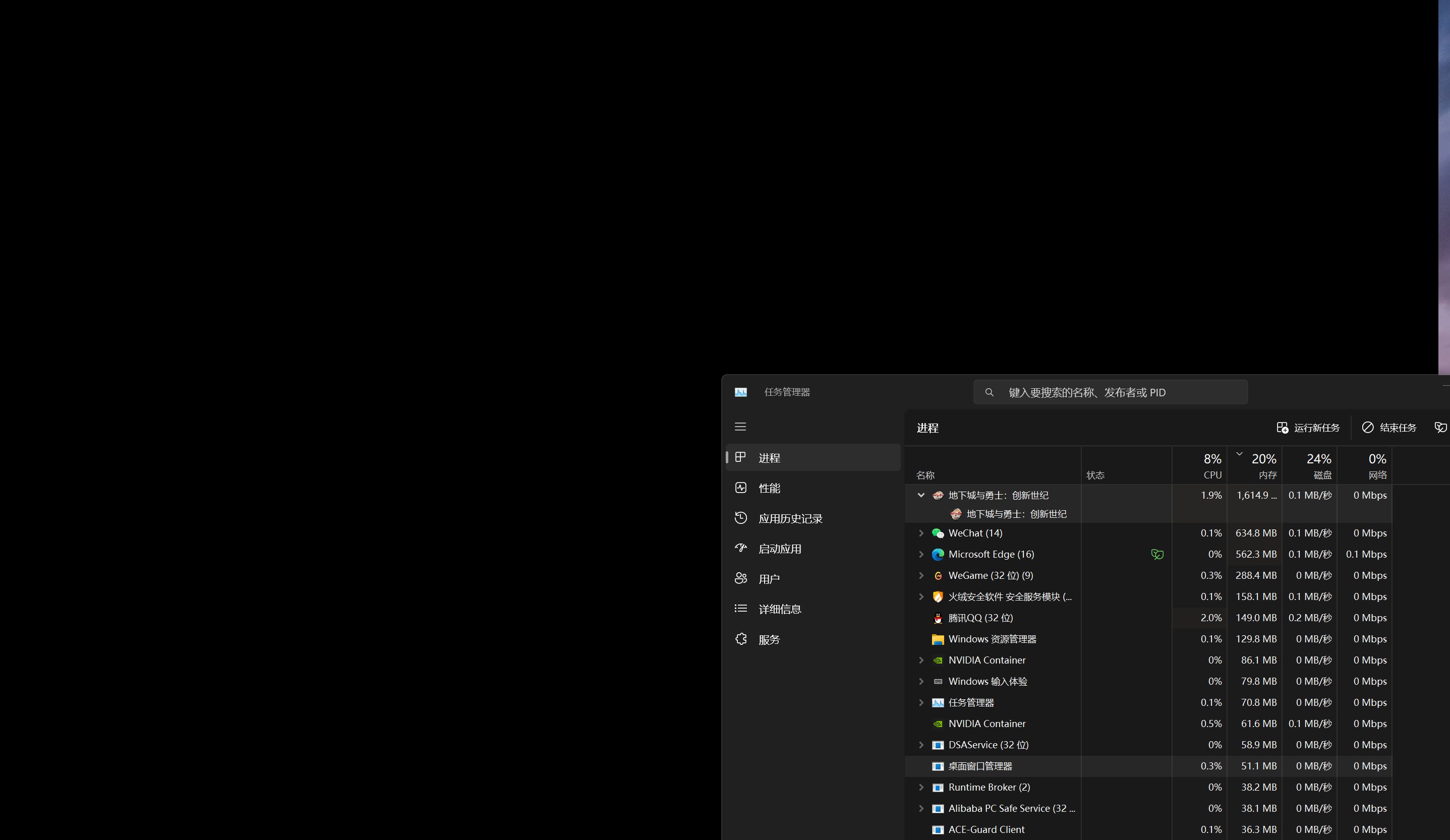Click Edge's 0.1 Mbps network cell

(x=1364, y=555)
